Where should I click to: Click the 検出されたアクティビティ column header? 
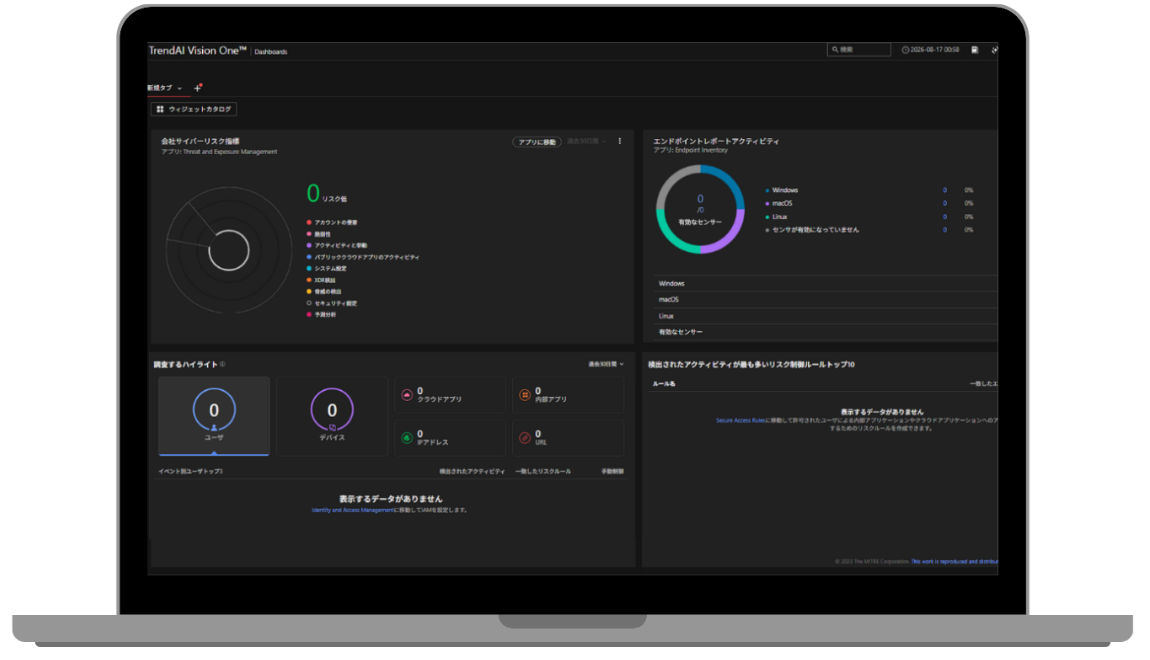tap(472, 472)
